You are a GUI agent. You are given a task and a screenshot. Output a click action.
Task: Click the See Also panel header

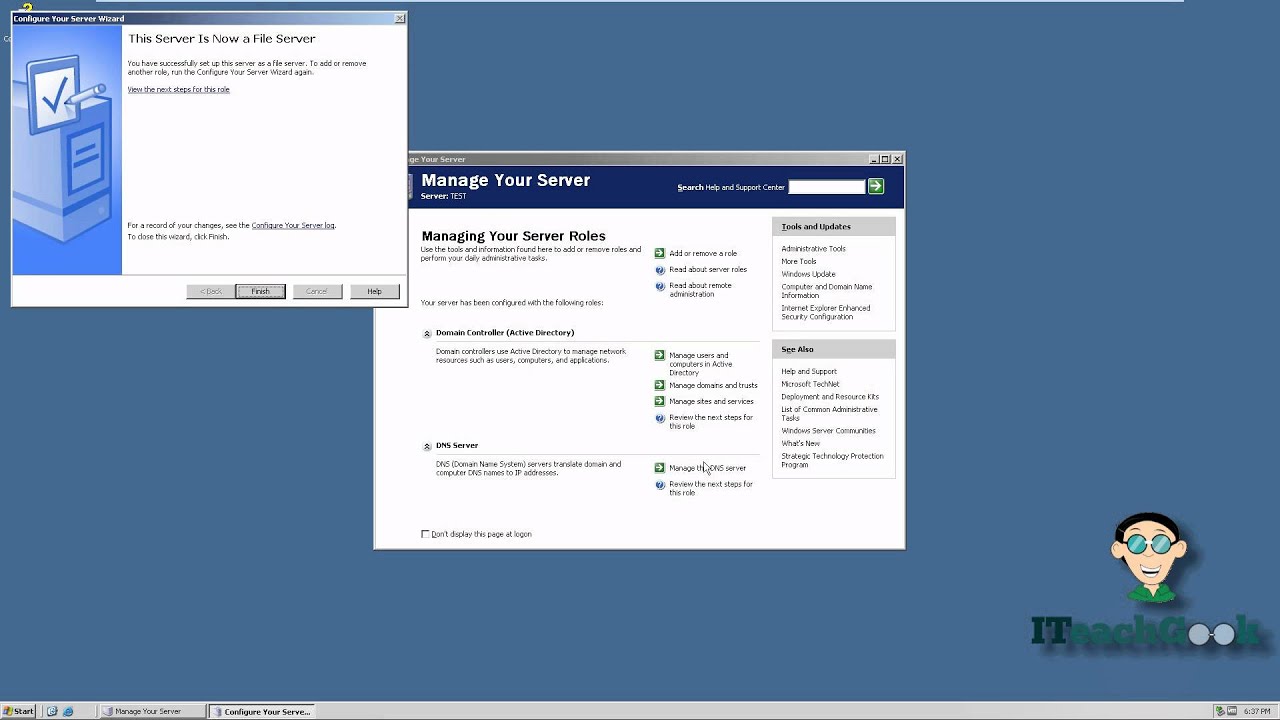[833, 349]
